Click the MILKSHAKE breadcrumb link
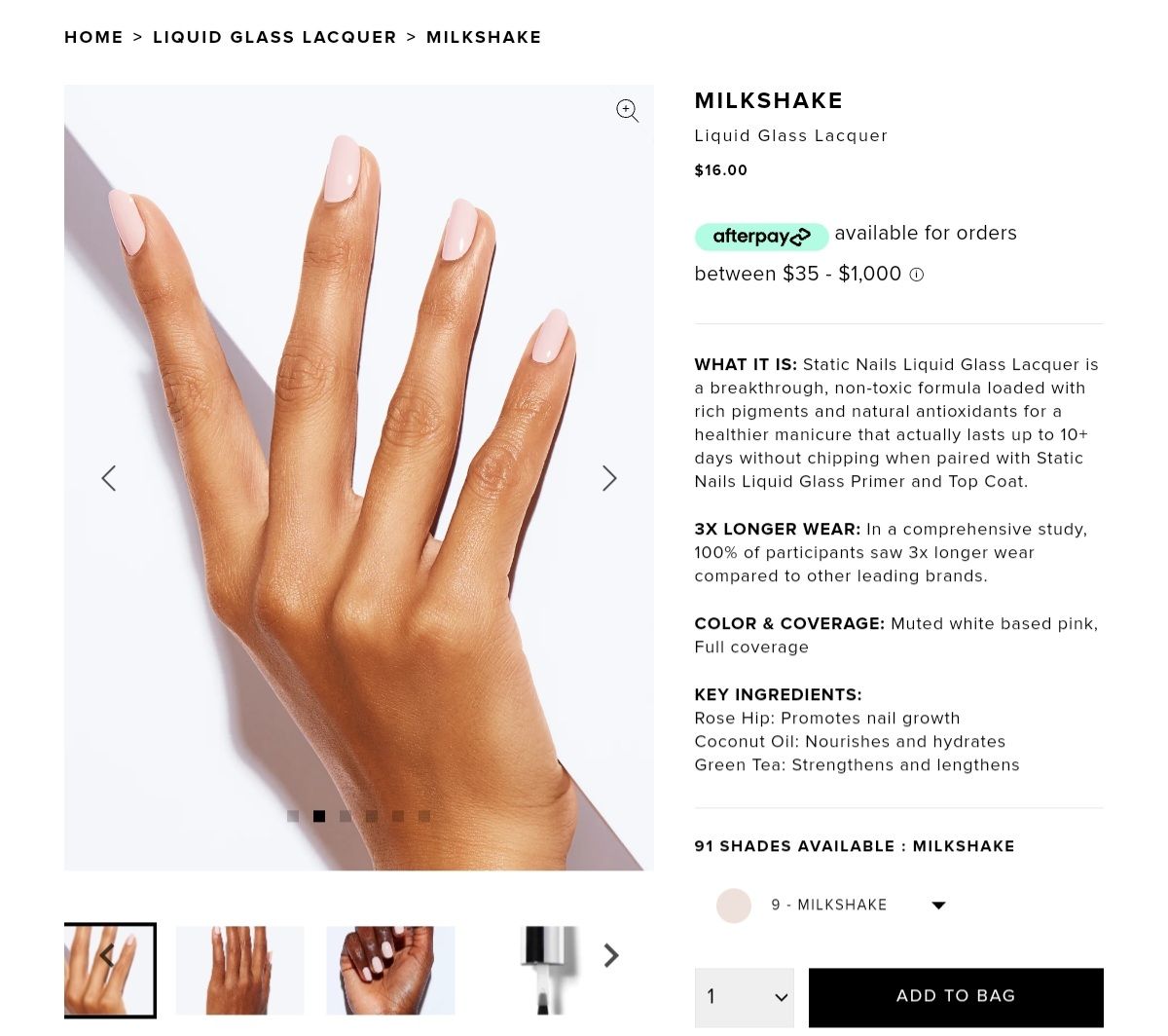The width and height of the screenshot is (1168, 1036). point(484,37)
